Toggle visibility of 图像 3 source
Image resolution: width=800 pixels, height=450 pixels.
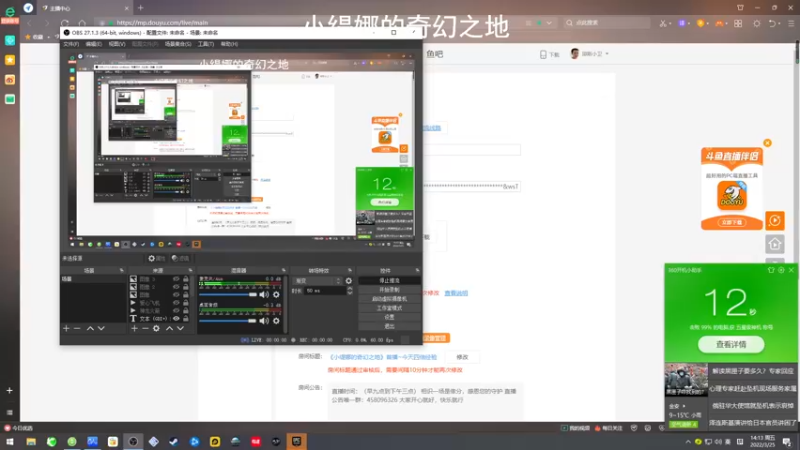176,279
